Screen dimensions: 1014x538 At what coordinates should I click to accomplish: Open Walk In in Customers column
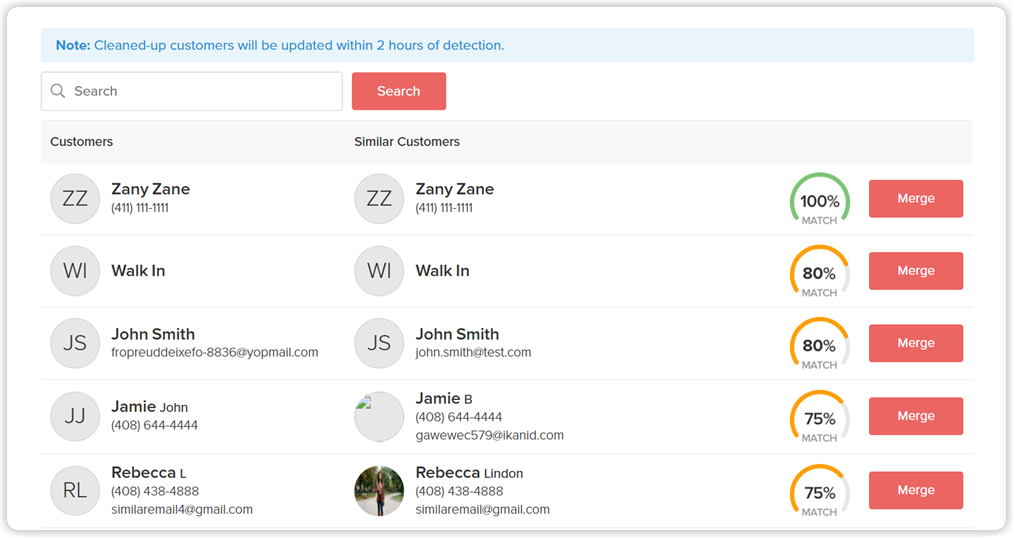click(x=138, y=271)
